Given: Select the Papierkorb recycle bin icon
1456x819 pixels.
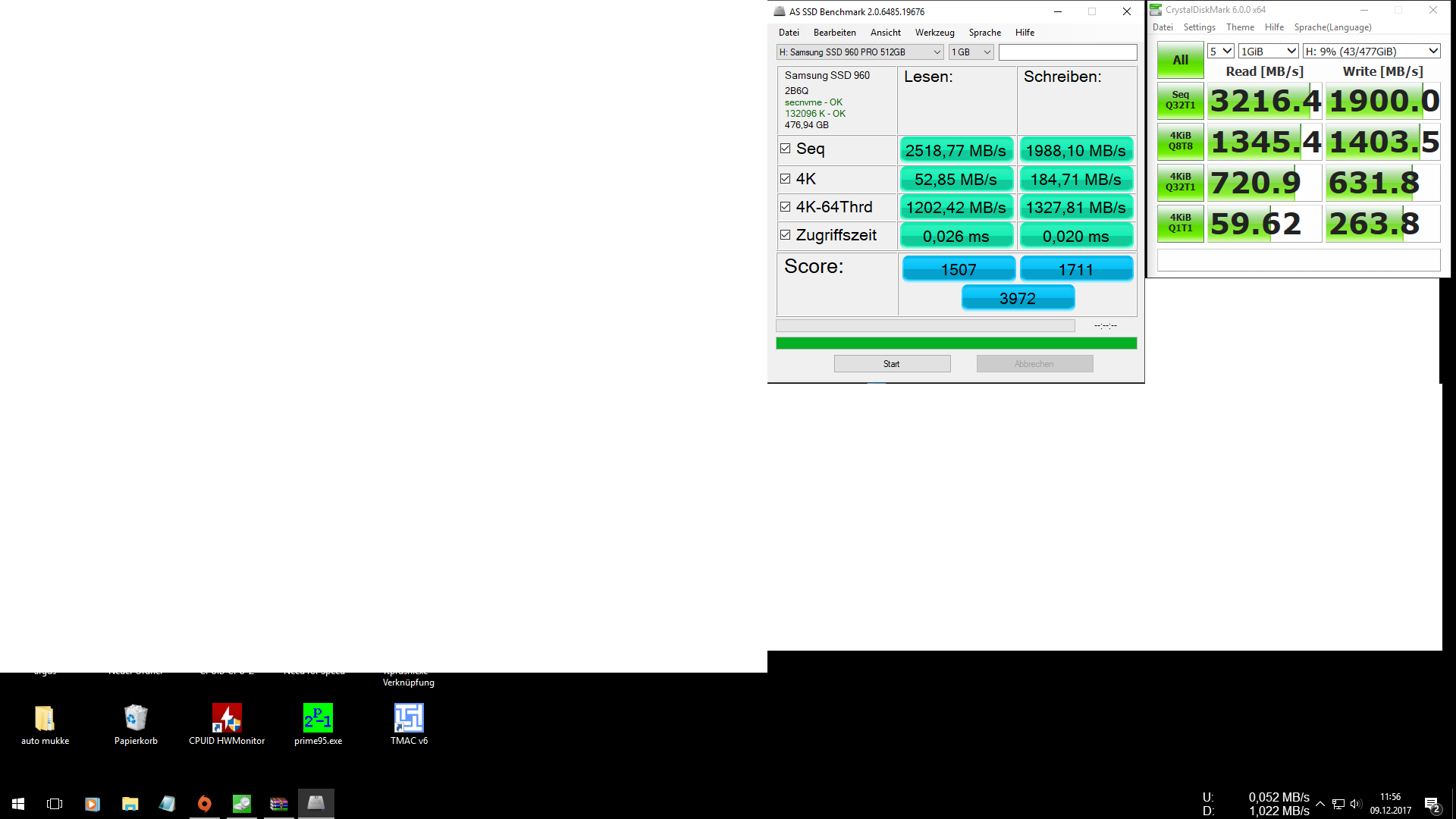Looking at the screenshot, I should point(136,725).
